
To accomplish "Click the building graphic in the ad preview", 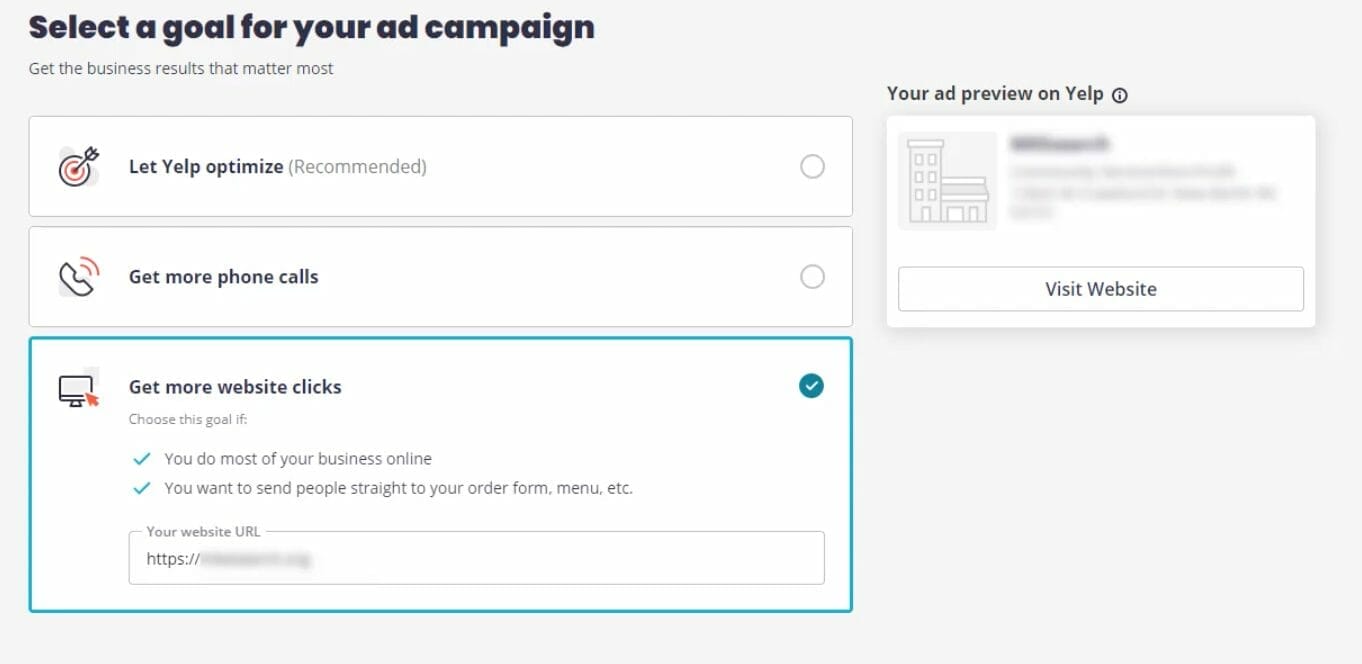I will tap(946, 180).
